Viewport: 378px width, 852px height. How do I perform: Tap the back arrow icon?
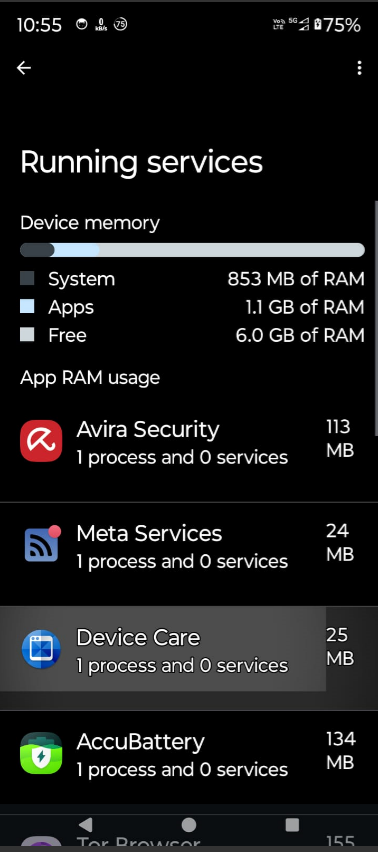tap(24, 68)
